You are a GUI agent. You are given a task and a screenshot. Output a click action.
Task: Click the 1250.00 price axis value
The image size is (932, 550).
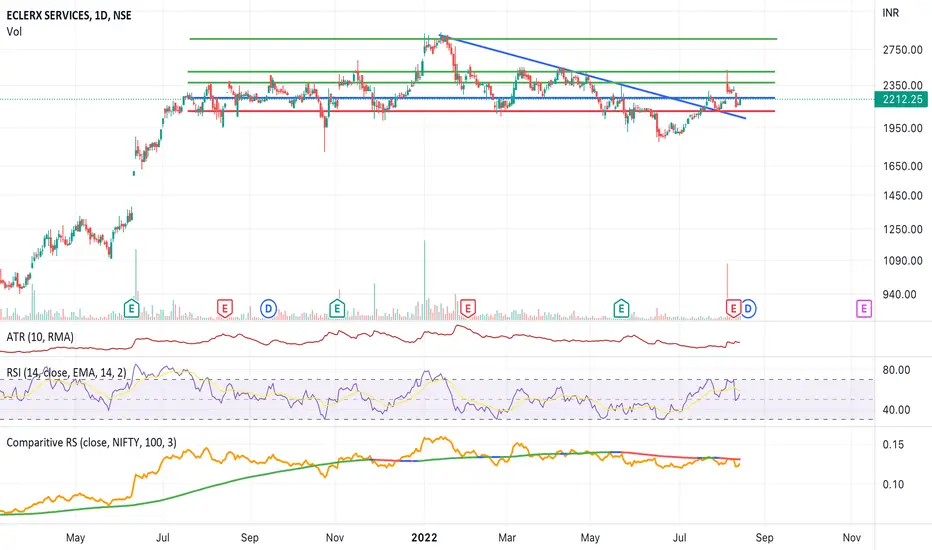[x=903, y=230]
